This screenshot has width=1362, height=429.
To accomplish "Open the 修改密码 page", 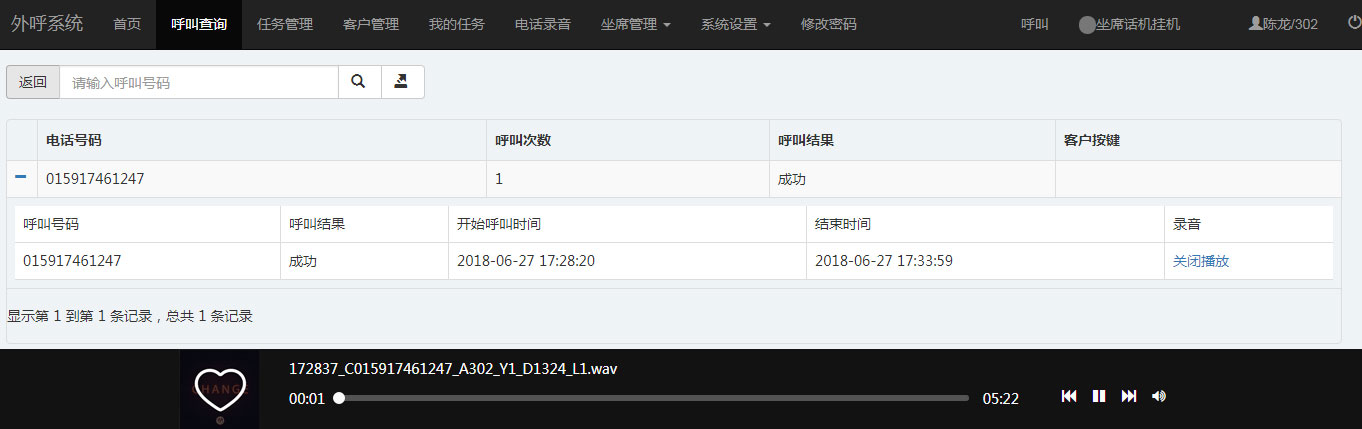I will click(x=829, y=24).
